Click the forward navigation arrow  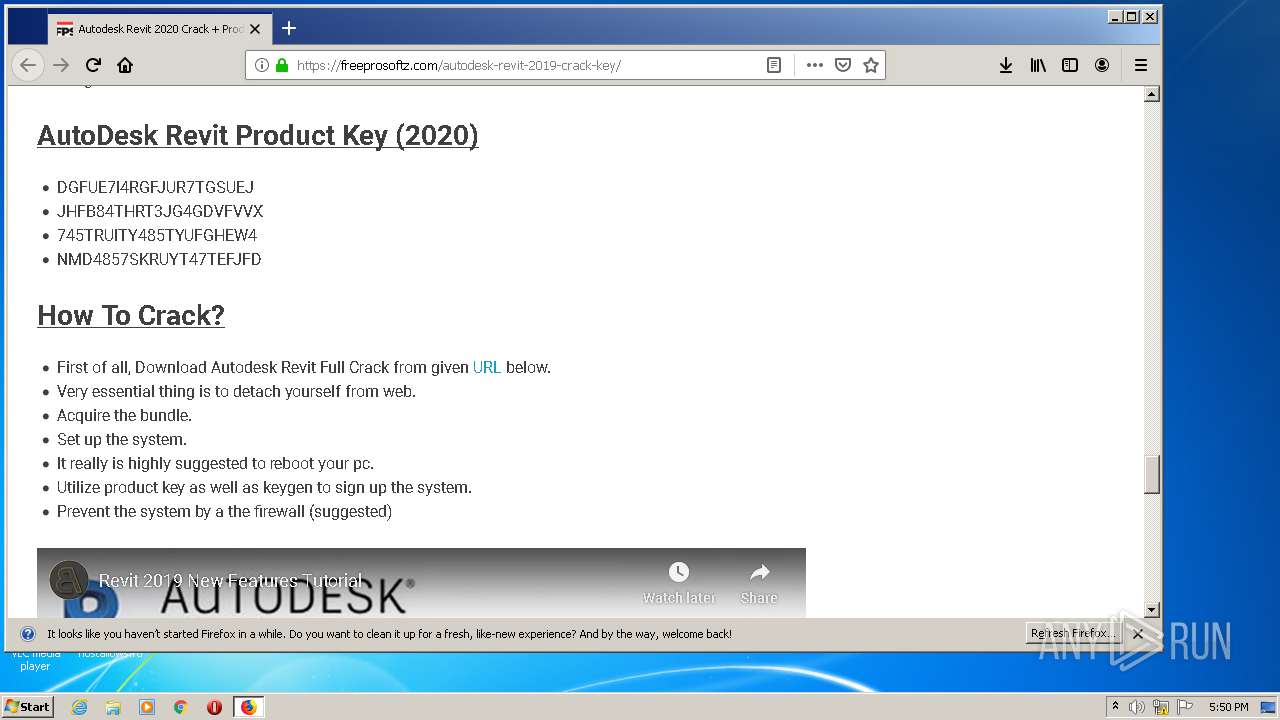[x=61, y=65]
